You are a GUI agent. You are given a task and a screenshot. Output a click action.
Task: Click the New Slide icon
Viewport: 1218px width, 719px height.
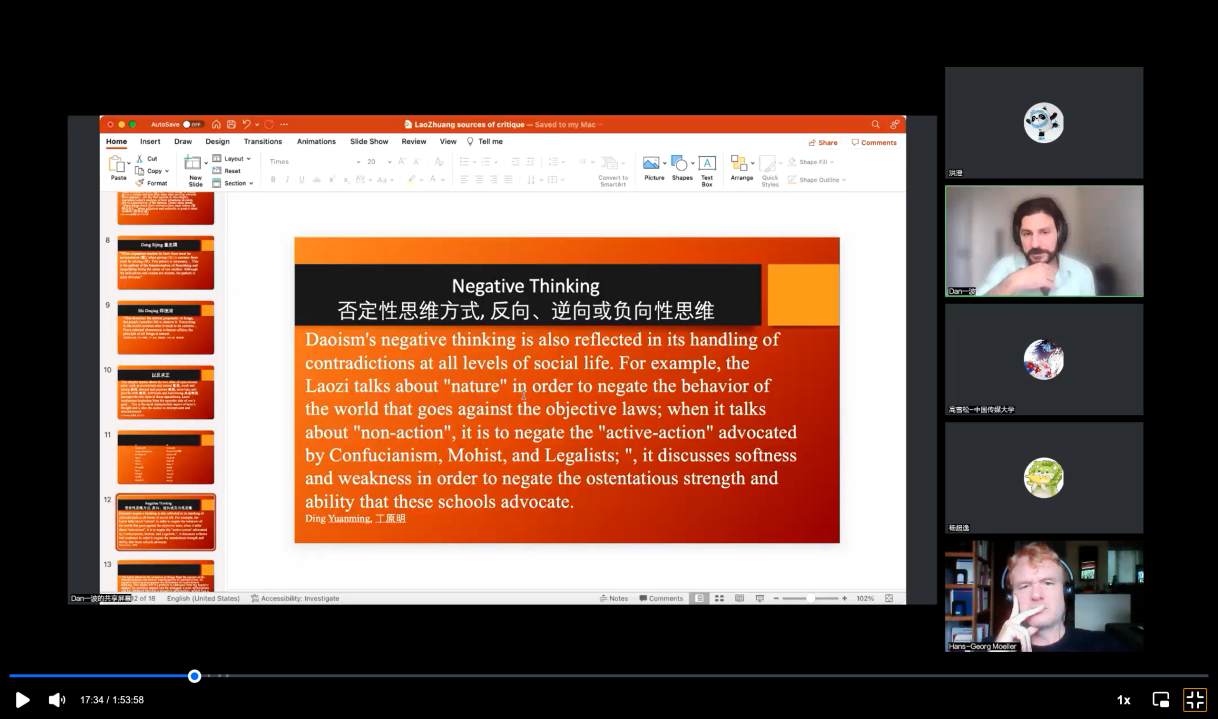192,163
